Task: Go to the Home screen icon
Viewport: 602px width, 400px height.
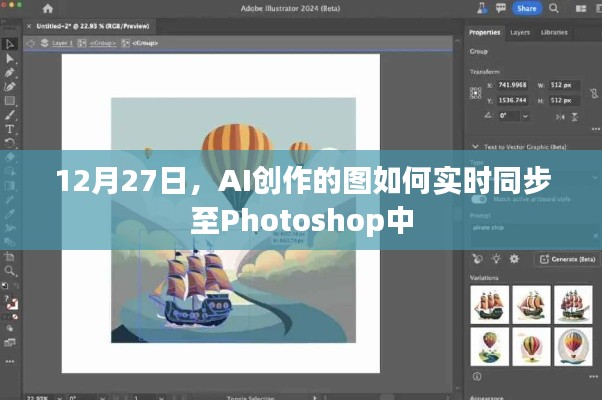Action: [x=48, y=8]
